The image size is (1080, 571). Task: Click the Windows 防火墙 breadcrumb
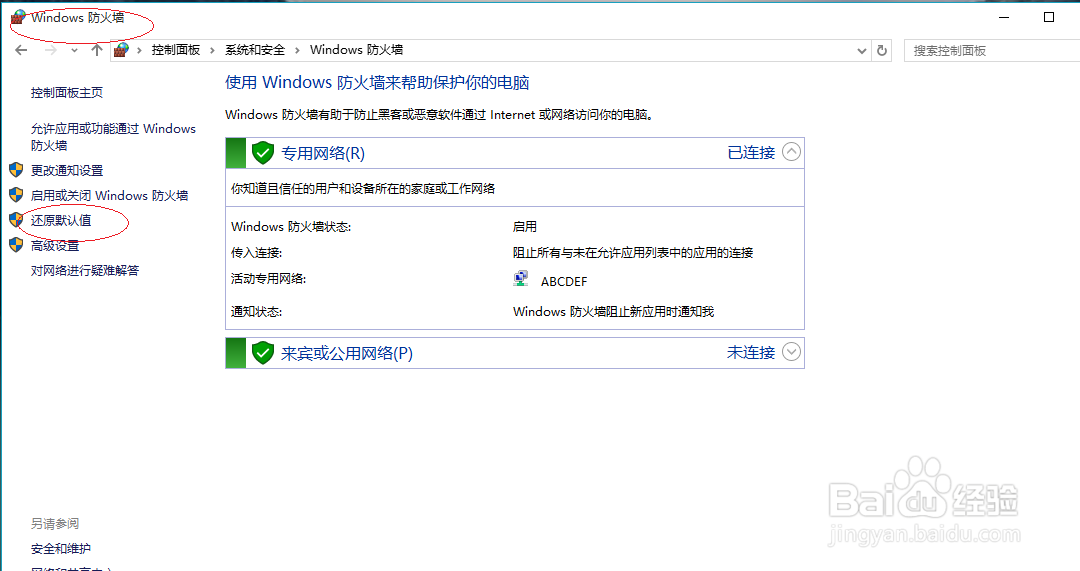point(356,50)
